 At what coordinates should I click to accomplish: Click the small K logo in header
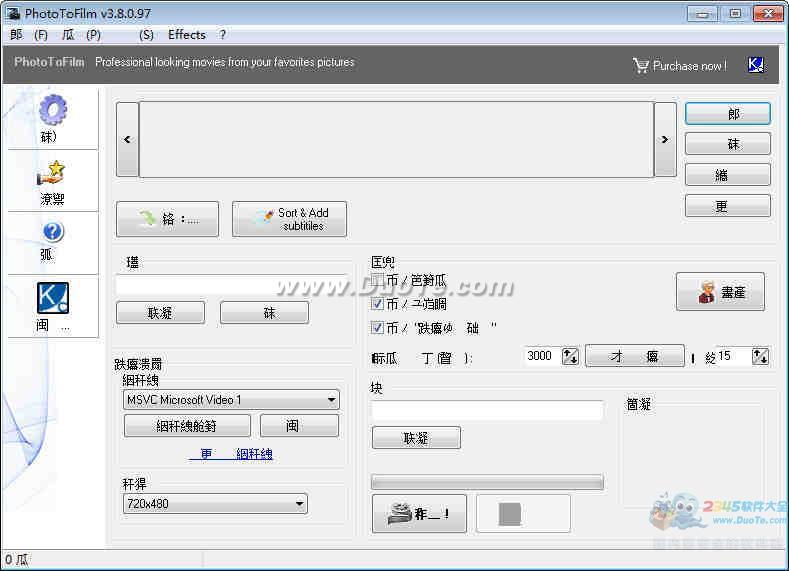(756, 64)
